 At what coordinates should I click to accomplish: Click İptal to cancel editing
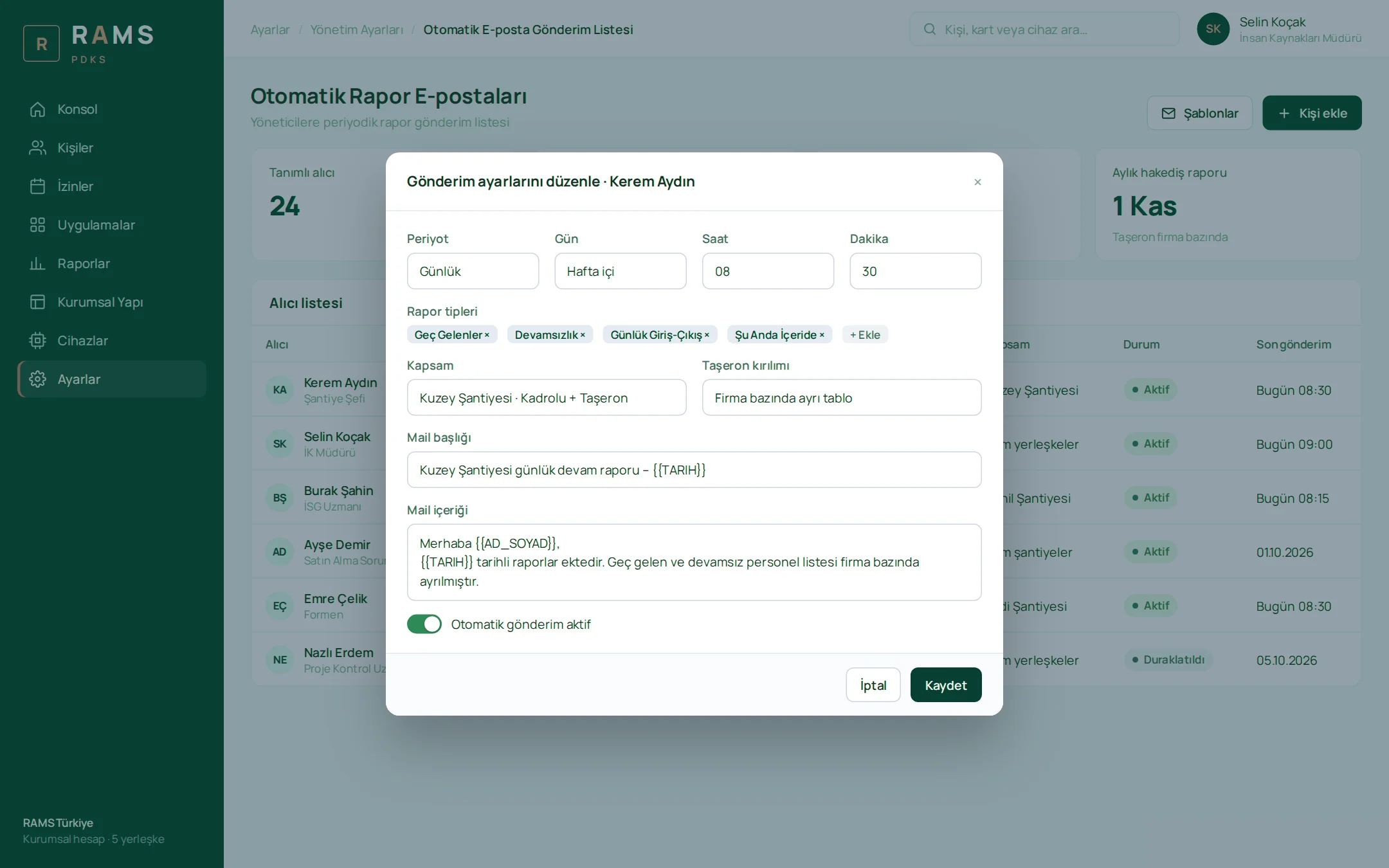pyautogui.click(x=873, y=685)
